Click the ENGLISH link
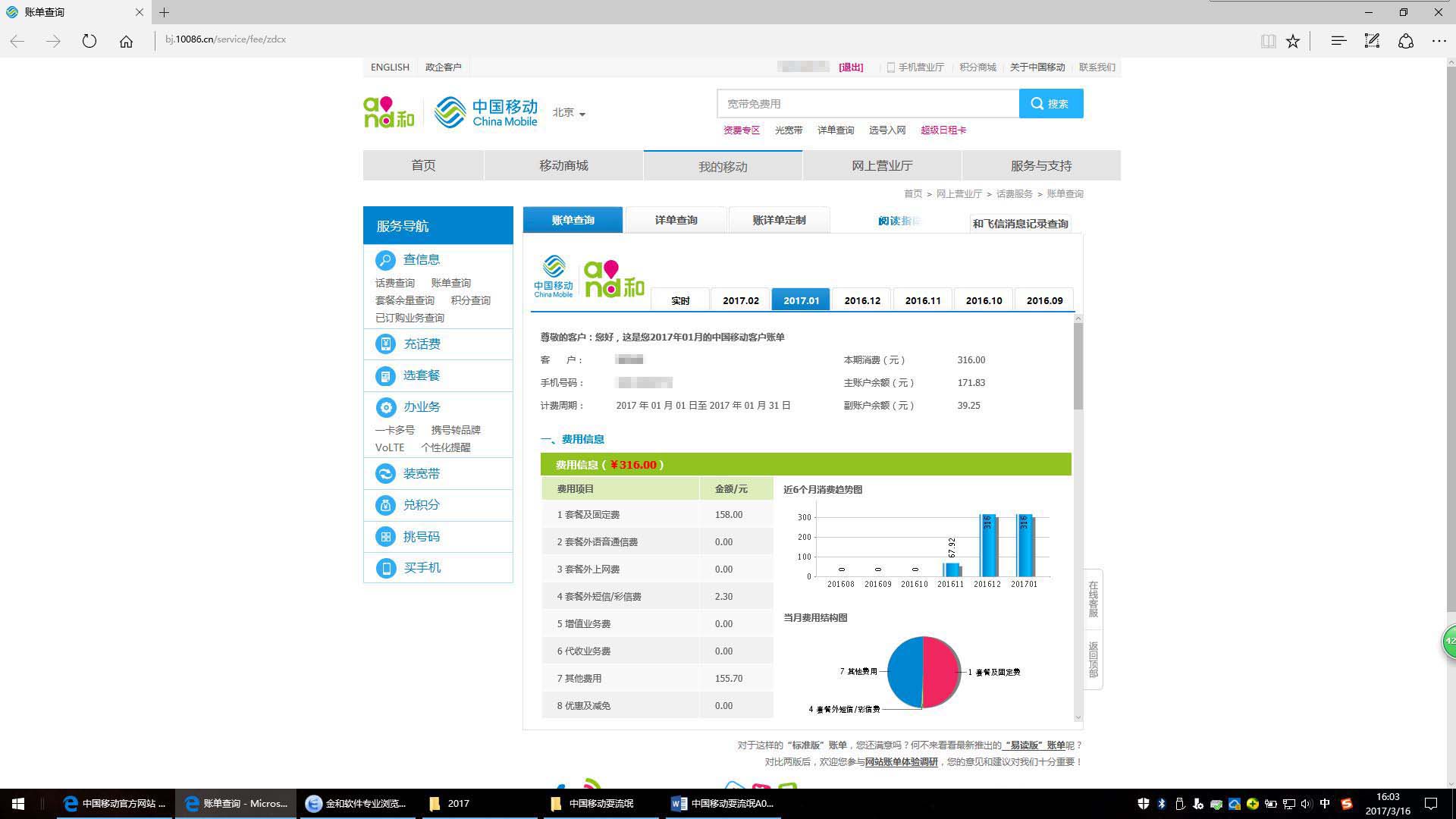Viewport: 1456px width, 819px height. click(x=390, y=67)
